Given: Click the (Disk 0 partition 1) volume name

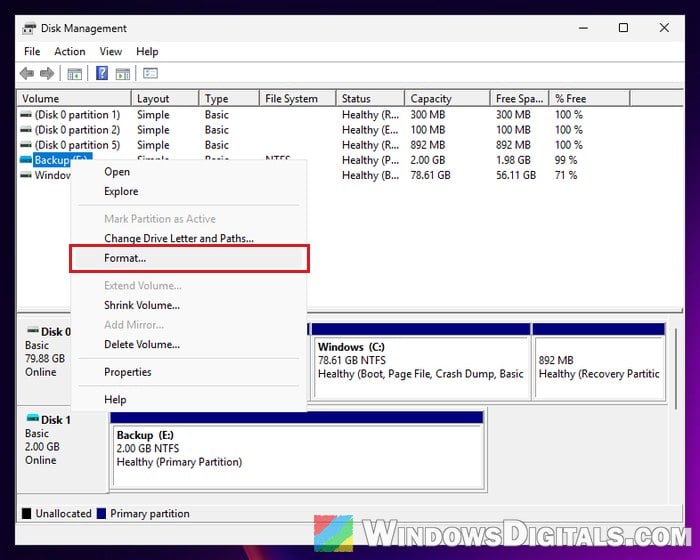Looking at the screenshot, I should pyautogui.click(x=78, y=115).
